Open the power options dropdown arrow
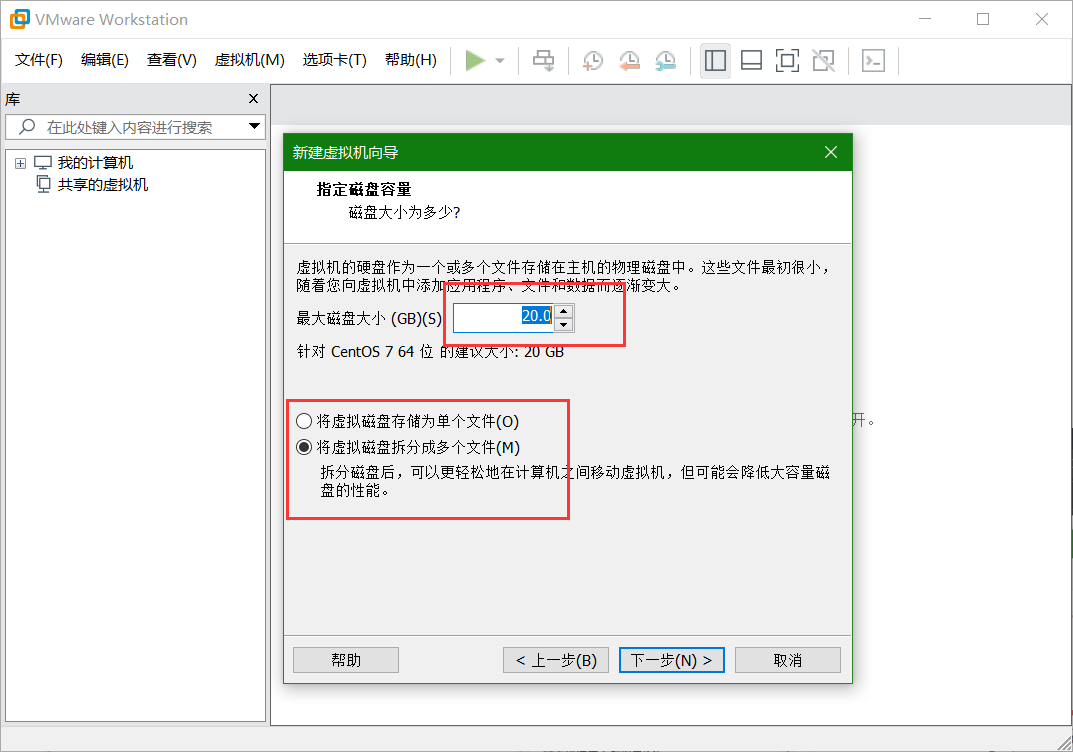 point(500,61)
